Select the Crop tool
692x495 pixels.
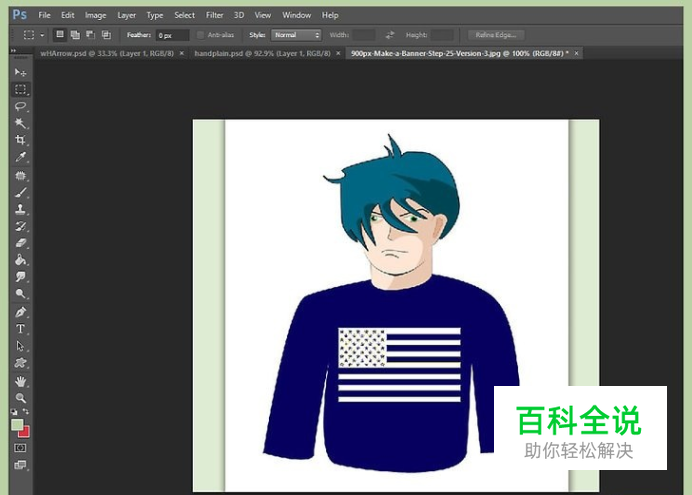[20, 140]
